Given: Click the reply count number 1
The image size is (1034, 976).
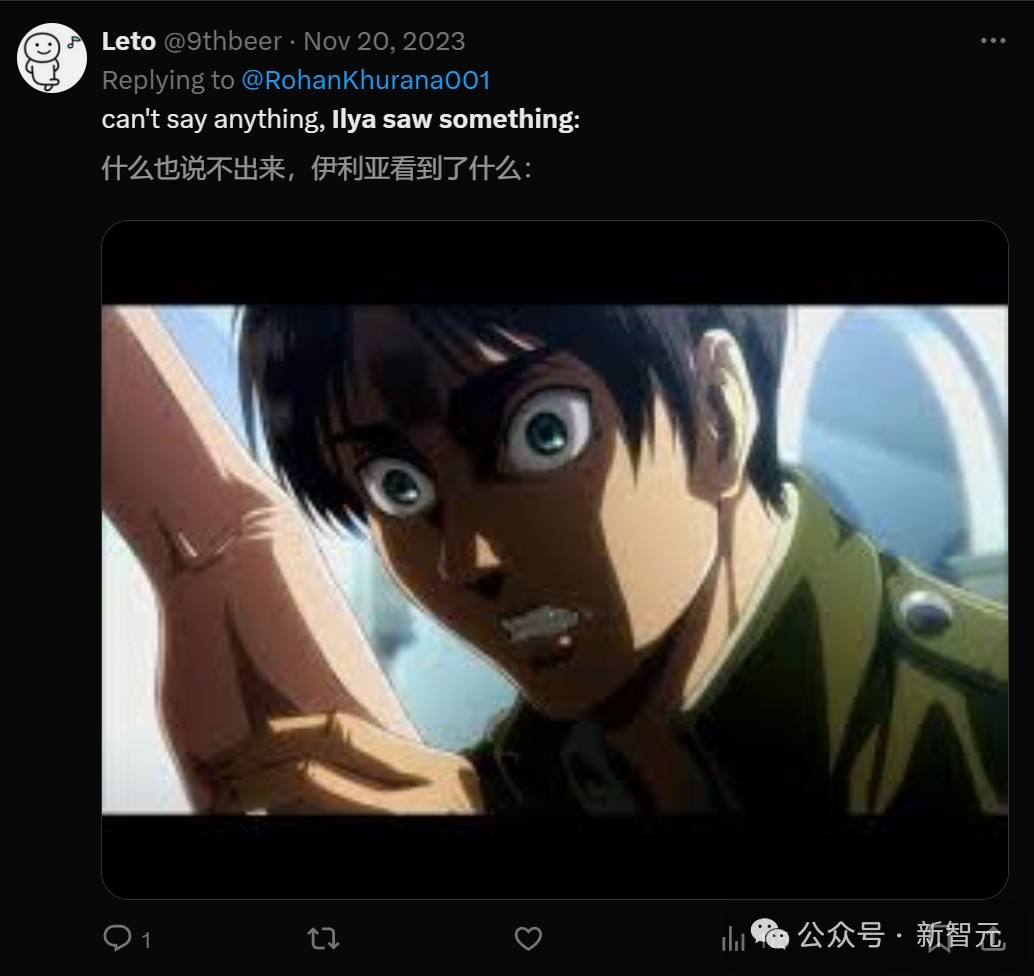Looking at the screenshot, I should (146, 940).
